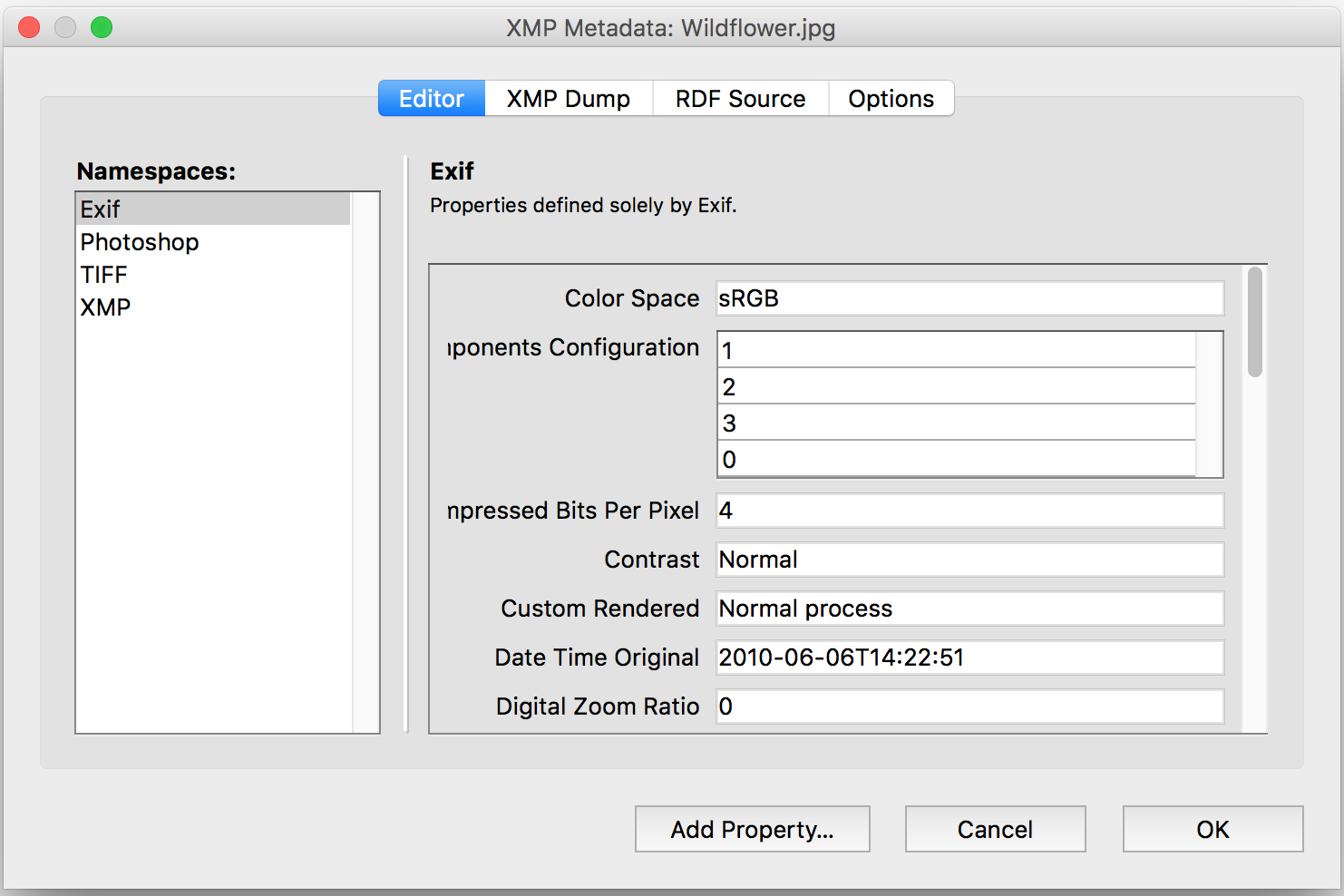Click the "Digital Zoom Ratio" label

(x=598, y=706)
